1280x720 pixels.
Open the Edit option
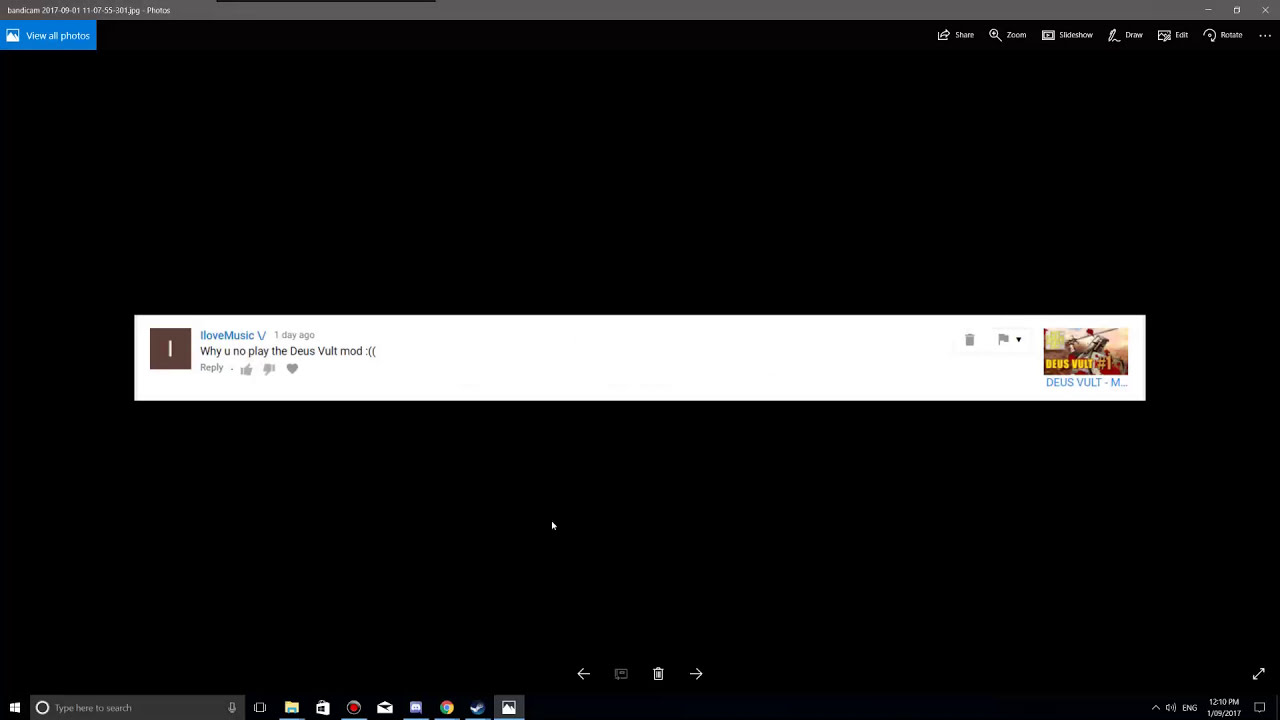click(x=1173, y=35)
